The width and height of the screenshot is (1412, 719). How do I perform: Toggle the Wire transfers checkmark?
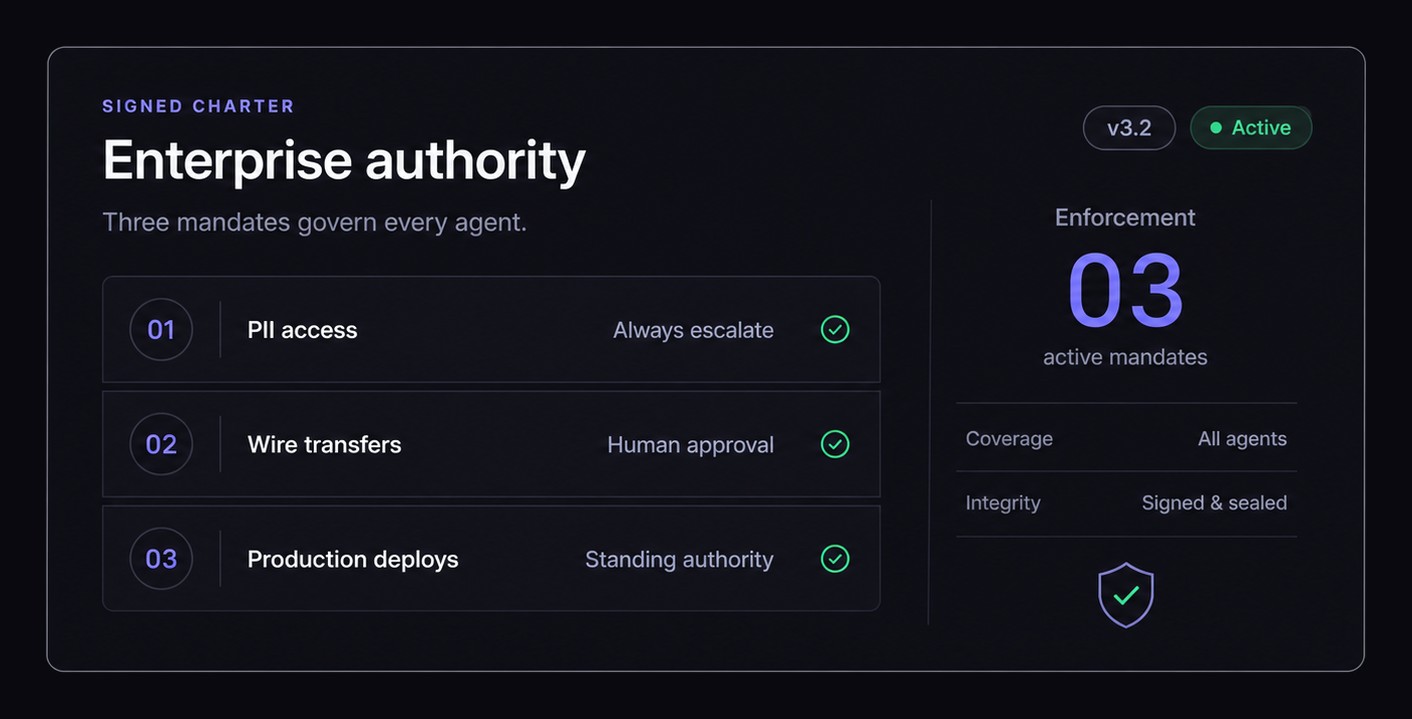(835, 444)
